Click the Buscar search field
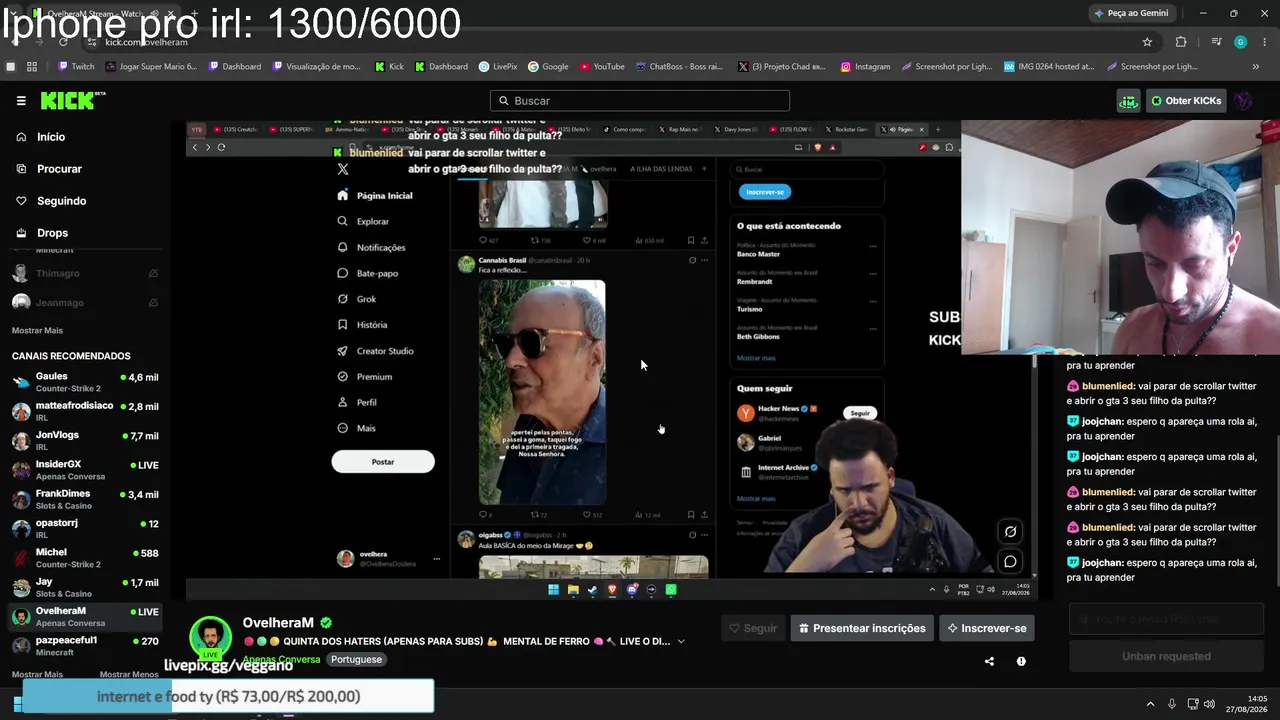Viewport: 1280px width, 720px height. click(x=640, y=101)
